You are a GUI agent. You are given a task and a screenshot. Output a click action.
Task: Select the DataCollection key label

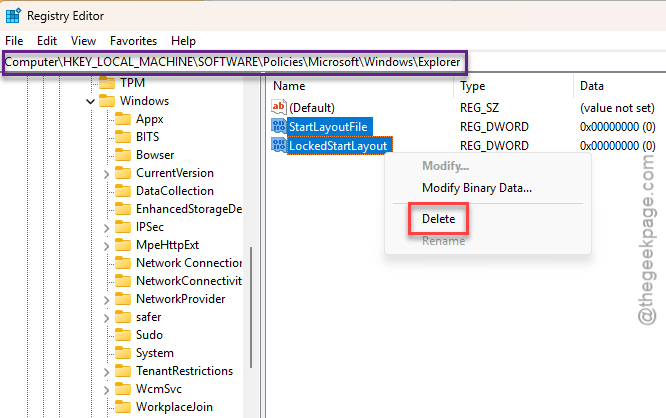175,191
